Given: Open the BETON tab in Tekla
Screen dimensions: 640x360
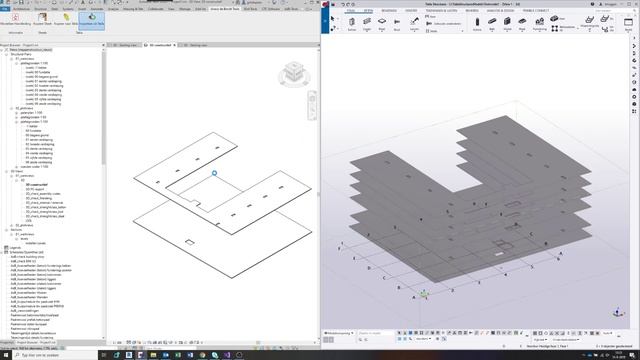Looking at the screenshot, I should (368, 11).
